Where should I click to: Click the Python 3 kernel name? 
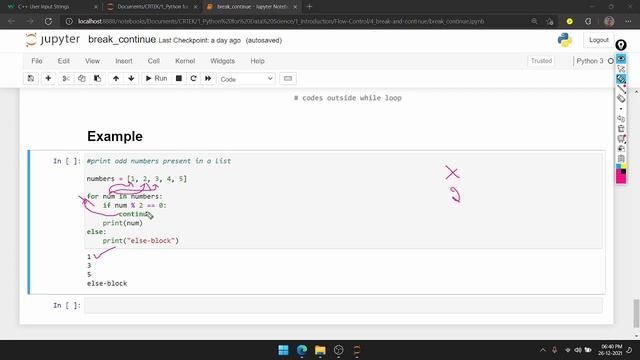point(590,61)
